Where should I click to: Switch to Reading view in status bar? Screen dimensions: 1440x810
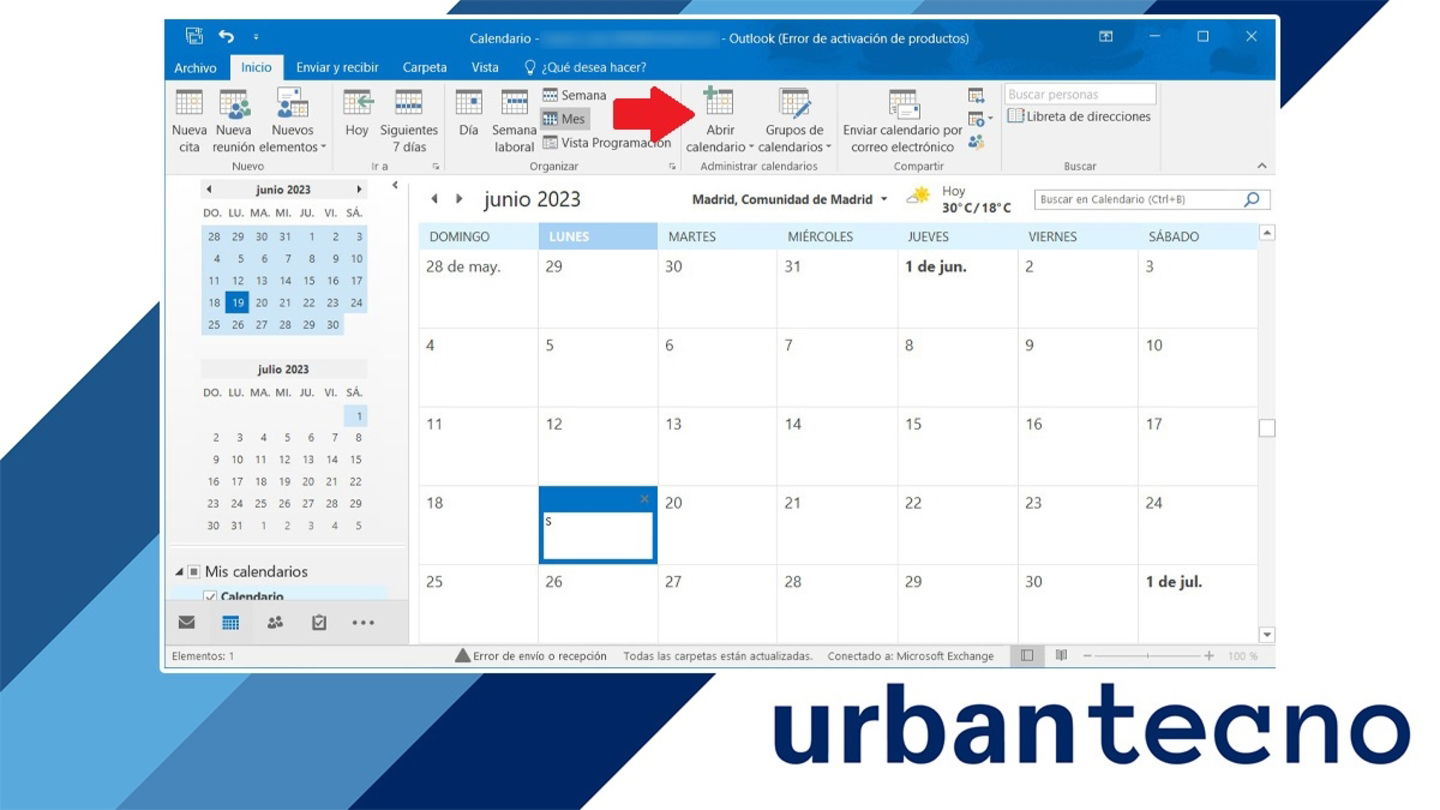click(x=1061, y=656)
